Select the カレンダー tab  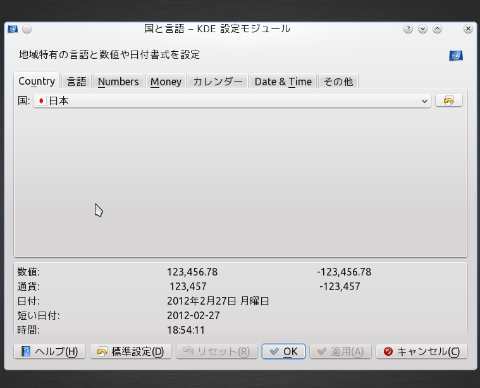tap(217, 82)
